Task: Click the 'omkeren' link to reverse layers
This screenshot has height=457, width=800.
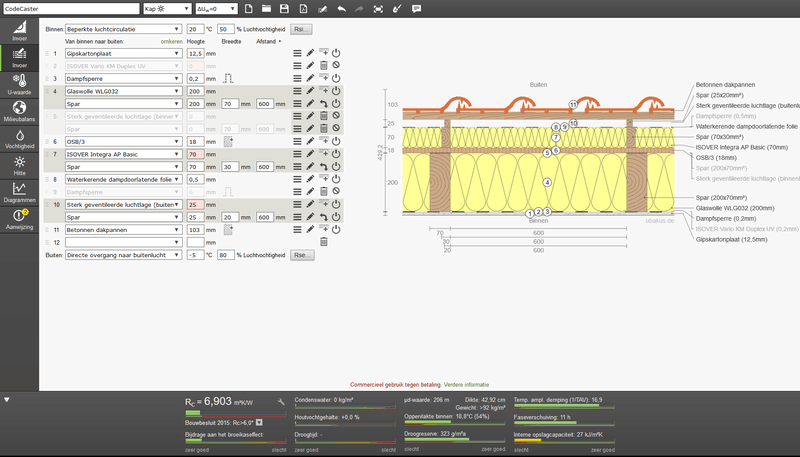Action: (171, 41)
